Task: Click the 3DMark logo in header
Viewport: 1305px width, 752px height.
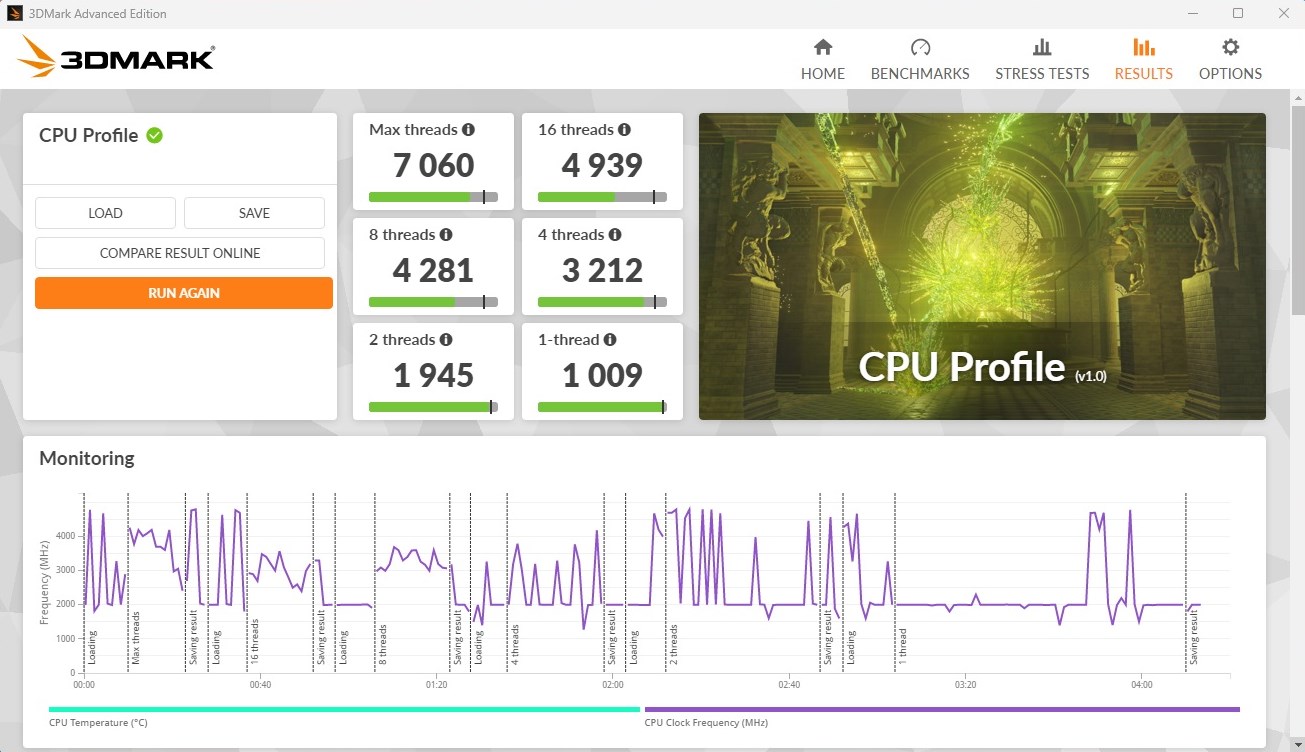Action: (117, 58)
